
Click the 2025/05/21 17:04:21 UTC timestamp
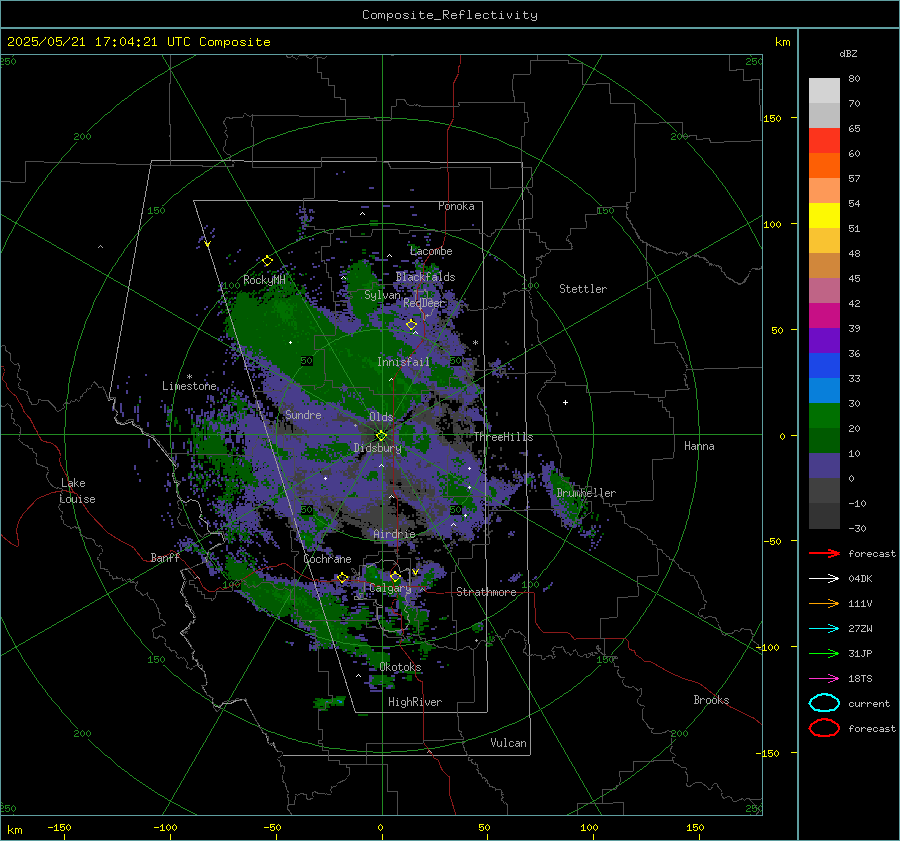point(91,42)
